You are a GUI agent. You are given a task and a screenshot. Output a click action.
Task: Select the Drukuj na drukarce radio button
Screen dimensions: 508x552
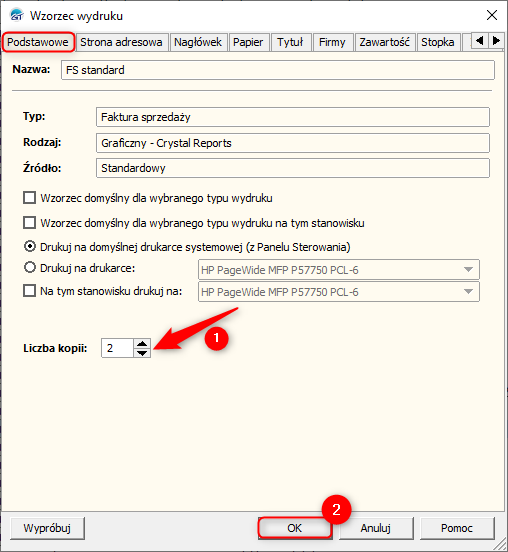(30, 268)
